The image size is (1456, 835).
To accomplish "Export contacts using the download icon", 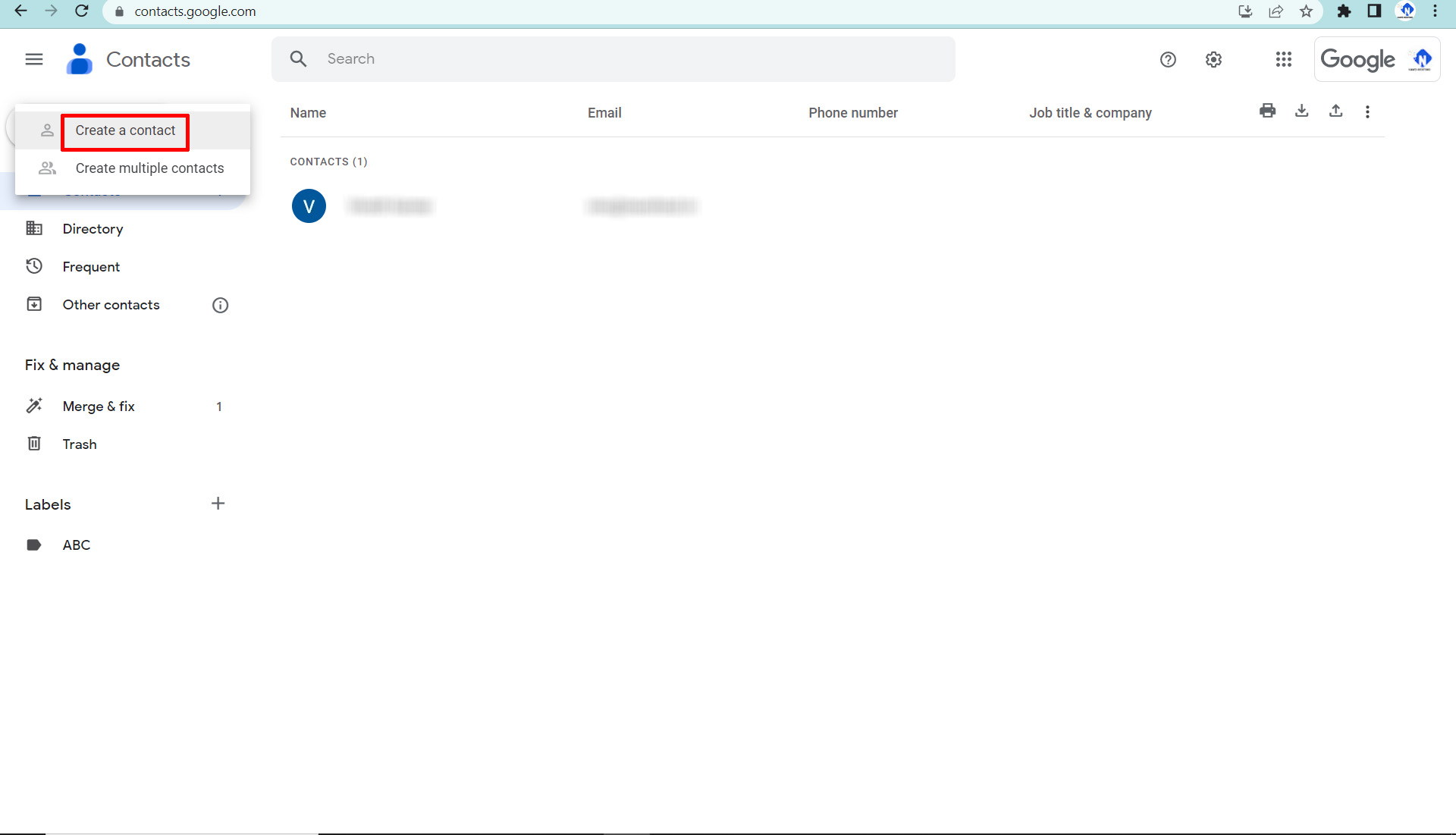I will (1301, 111).
